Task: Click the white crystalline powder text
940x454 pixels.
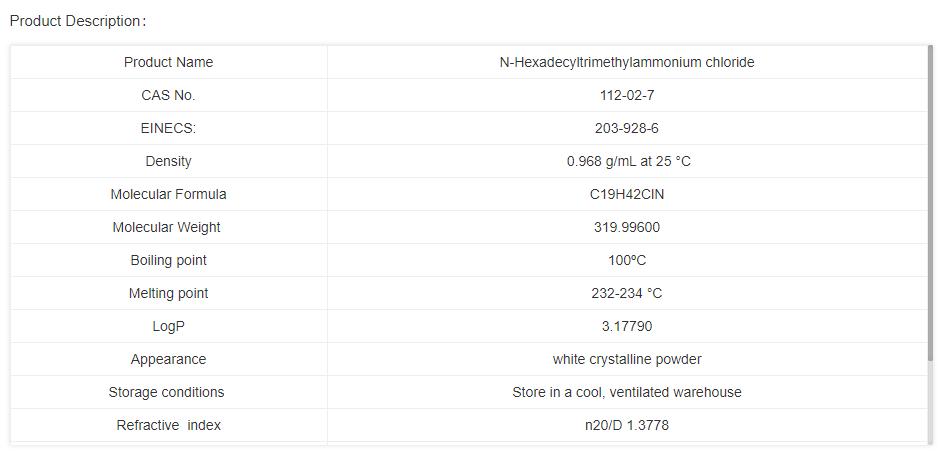Action: 626,359
